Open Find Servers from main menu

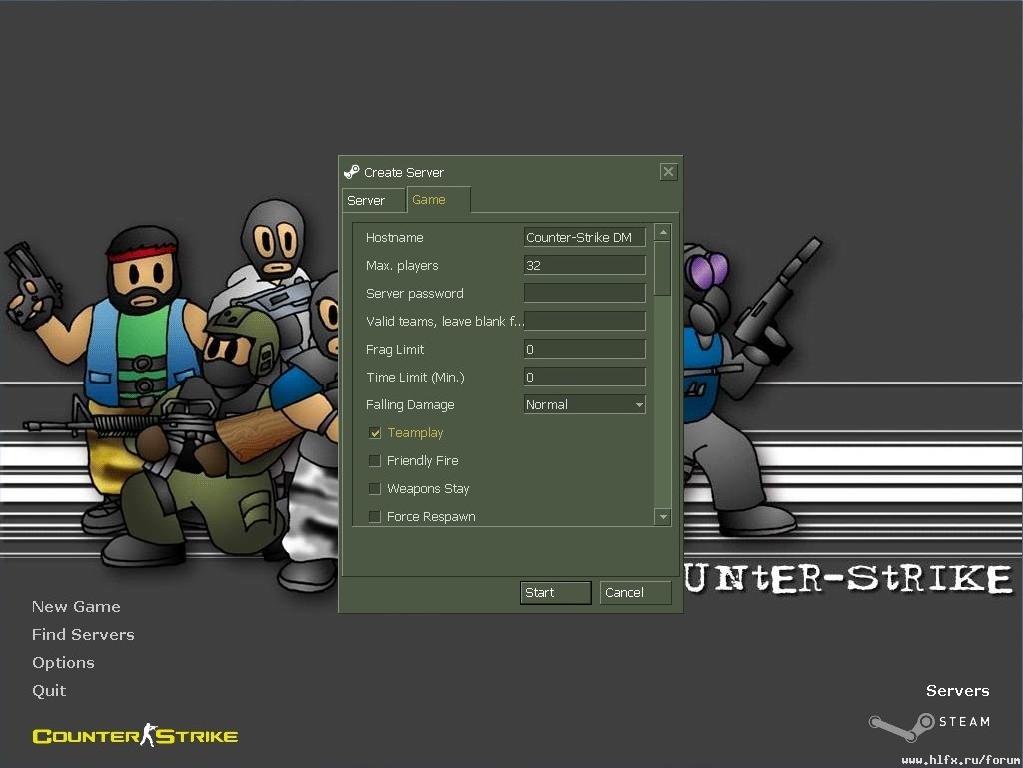pyautogui.click(x=83, y=635)
